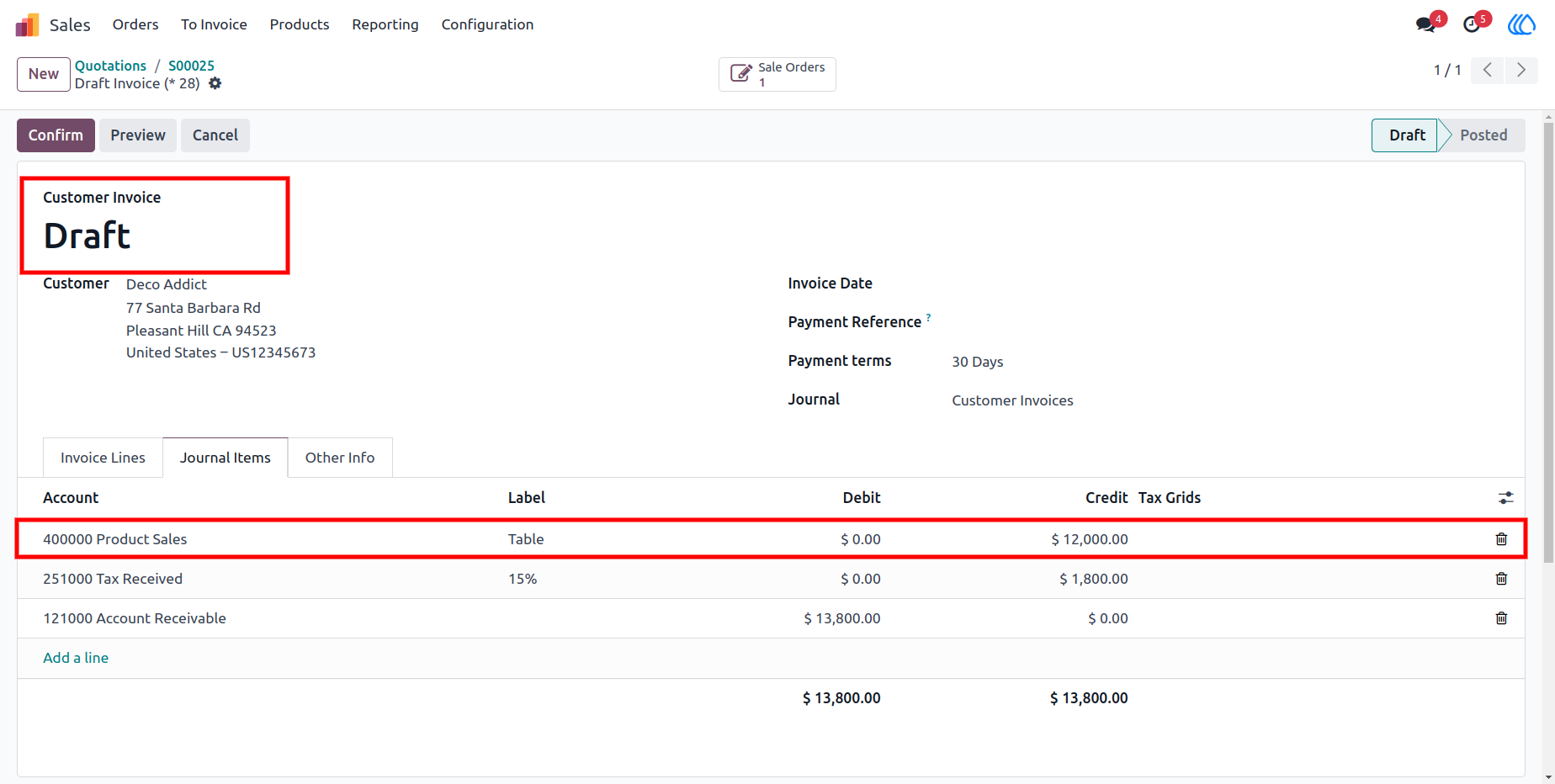This screenshot has height=784, width=1555.
Task: Follow the Quotations breadcrumb link
Action: click(x=110, y=66)
